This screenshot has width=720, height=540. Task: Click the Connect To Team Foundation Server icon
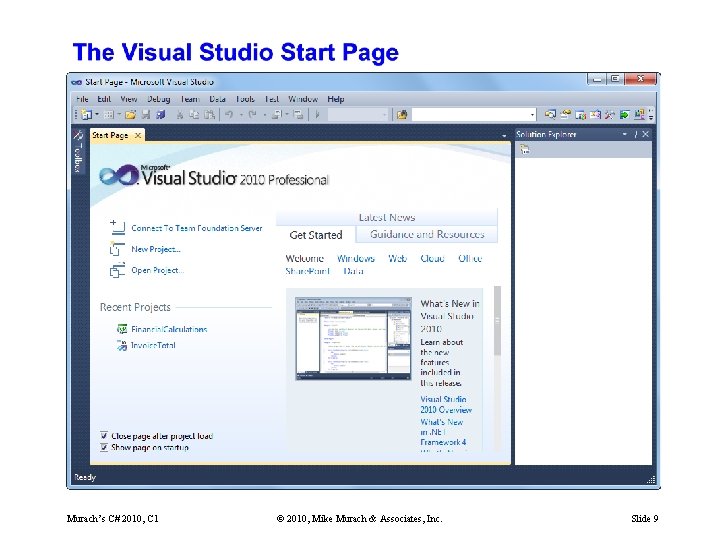pos(118,227)
